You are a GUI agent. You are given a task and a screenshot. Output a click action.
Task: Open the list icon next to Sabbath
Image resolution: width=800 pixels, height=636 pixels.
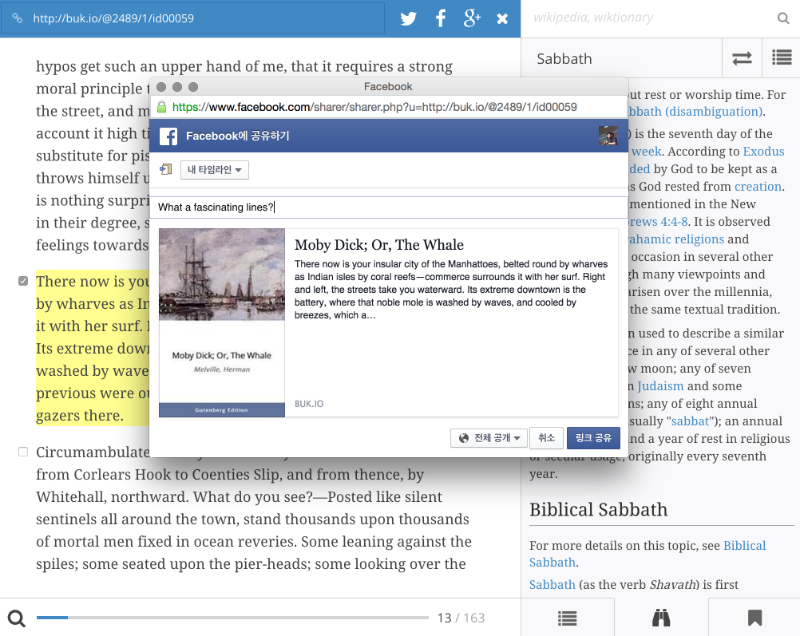click(781, 58)
